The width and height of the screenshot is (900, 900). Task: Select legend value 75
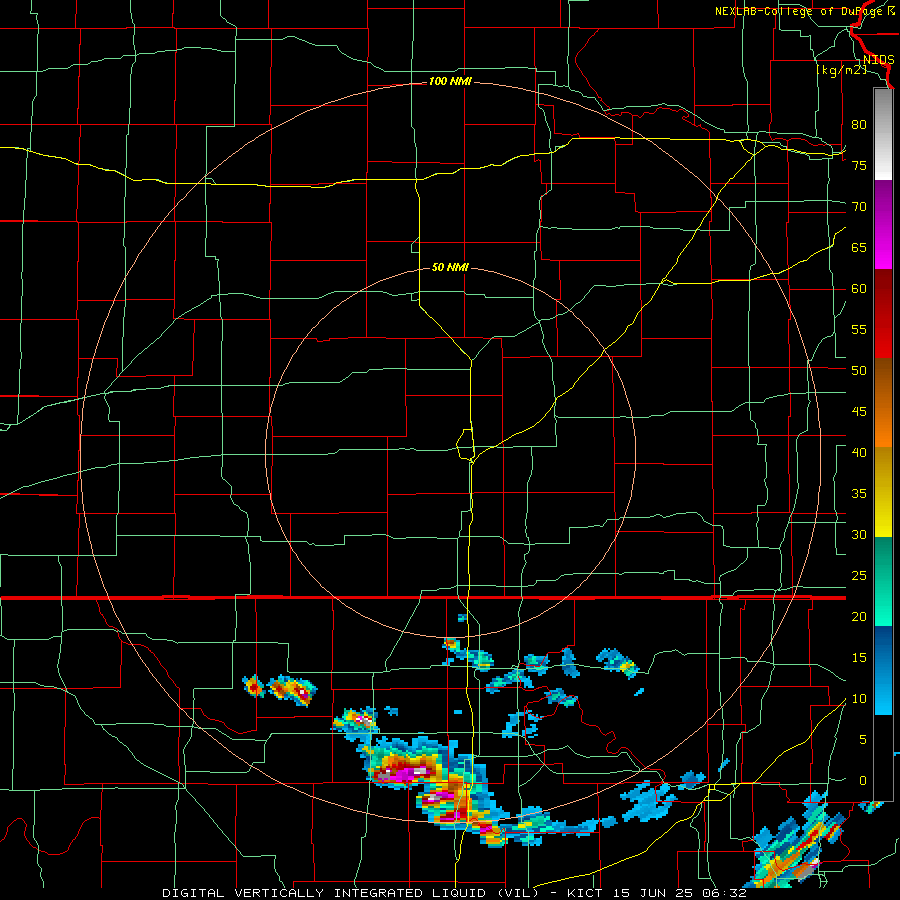[x=859, y=165]
